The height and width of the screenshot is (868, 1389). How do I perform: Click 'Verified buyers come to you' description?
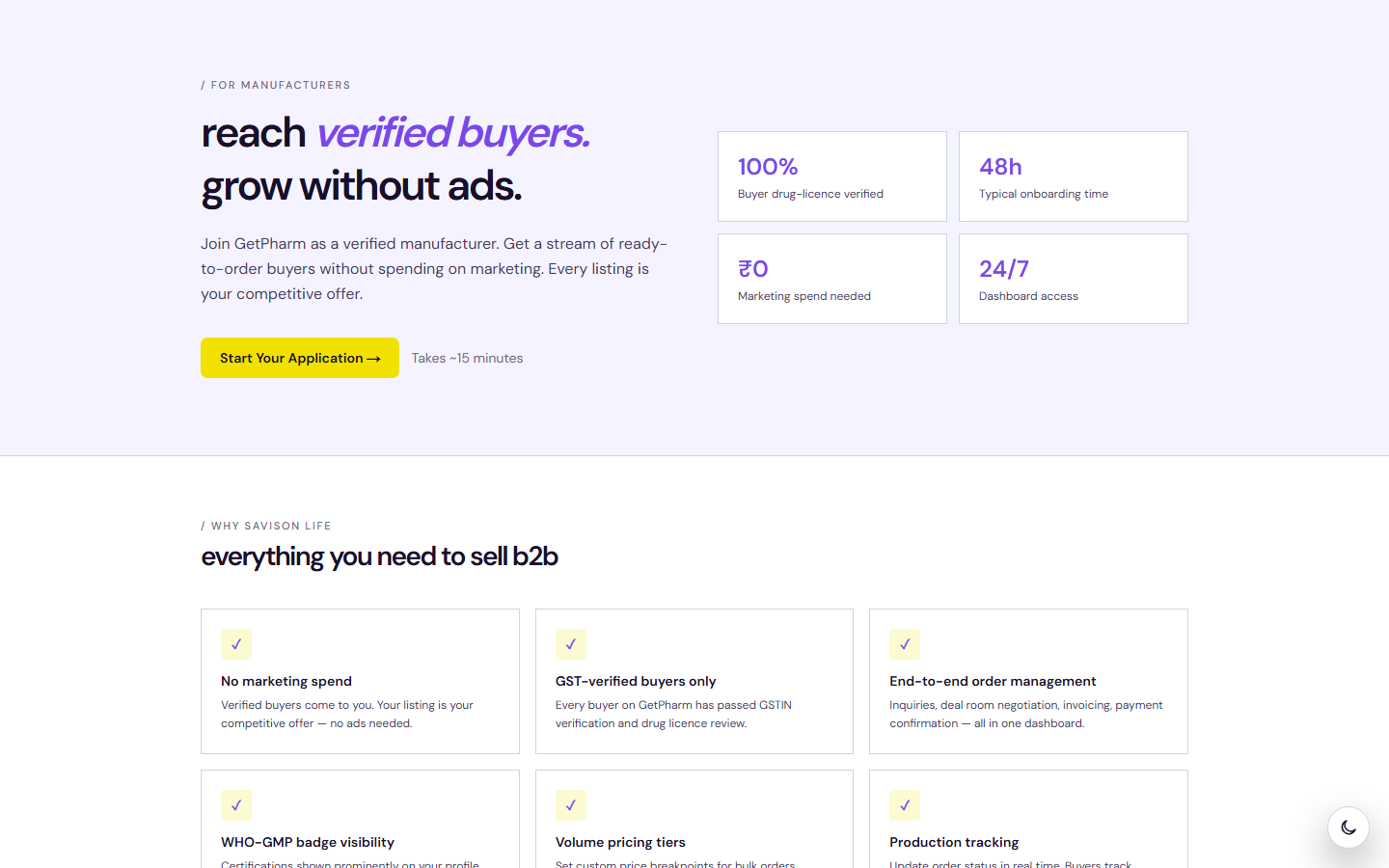347,715
